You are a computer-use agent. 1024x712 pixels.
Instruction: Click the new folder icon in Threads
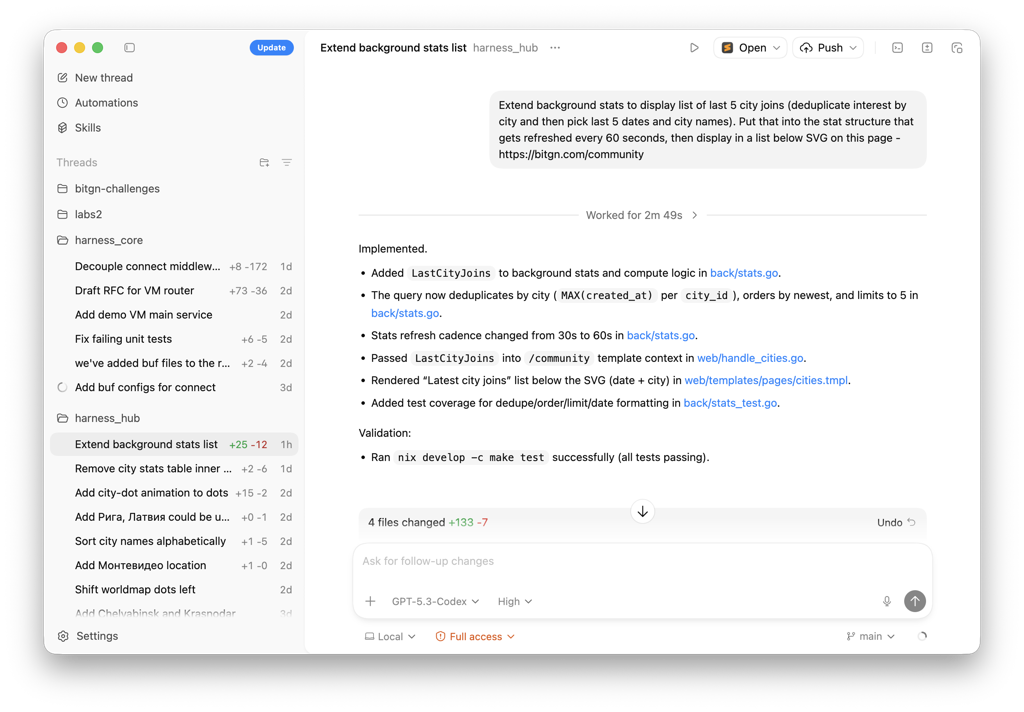[x=264, y=163]
